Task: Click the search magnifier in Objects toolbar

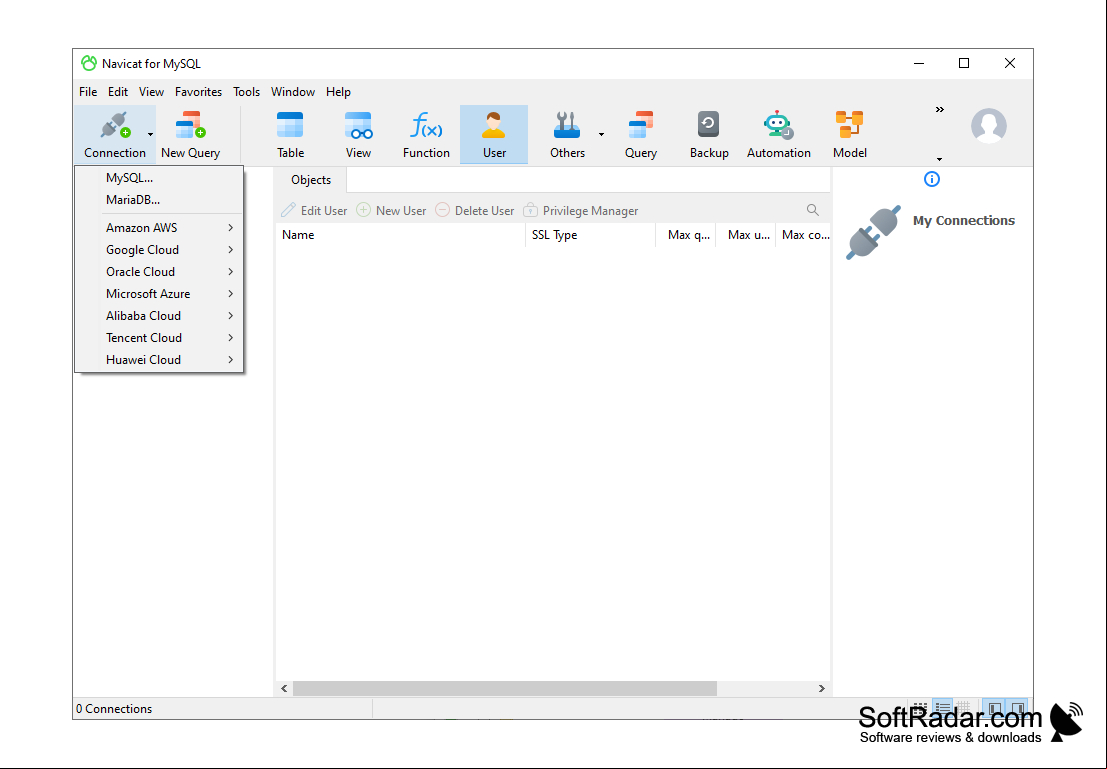Action: coord(813,210)
